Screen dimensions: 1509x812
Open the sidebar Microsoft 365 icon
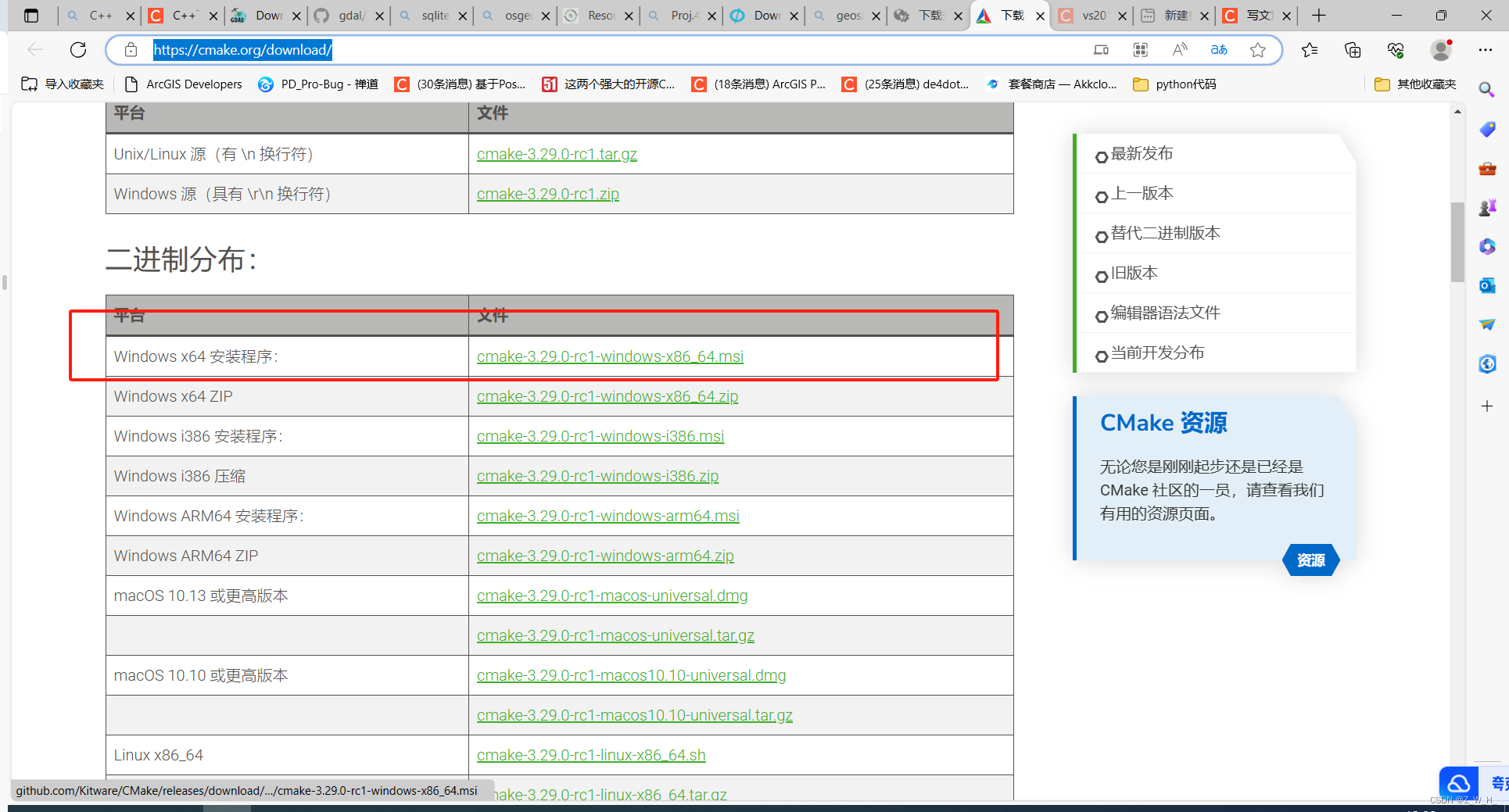pyautogui.click(x=1487, y=246)
